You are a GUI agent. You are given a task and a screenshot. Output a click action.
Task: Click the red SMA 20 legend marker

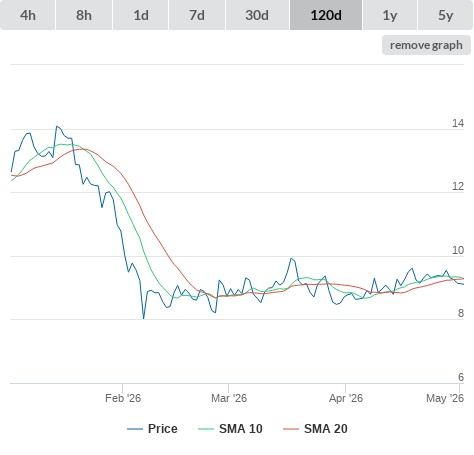point(291,429)
